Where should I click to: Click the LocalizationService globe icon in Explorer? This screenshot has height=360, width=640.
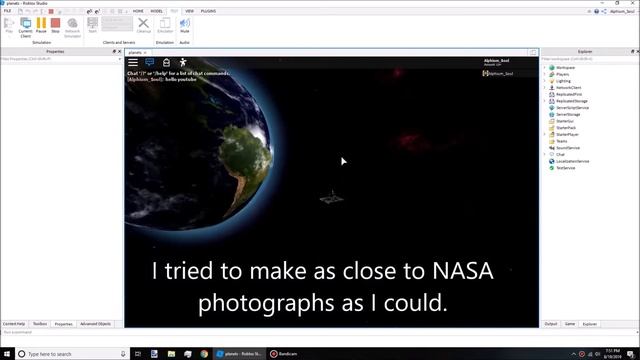pos(551,161)
